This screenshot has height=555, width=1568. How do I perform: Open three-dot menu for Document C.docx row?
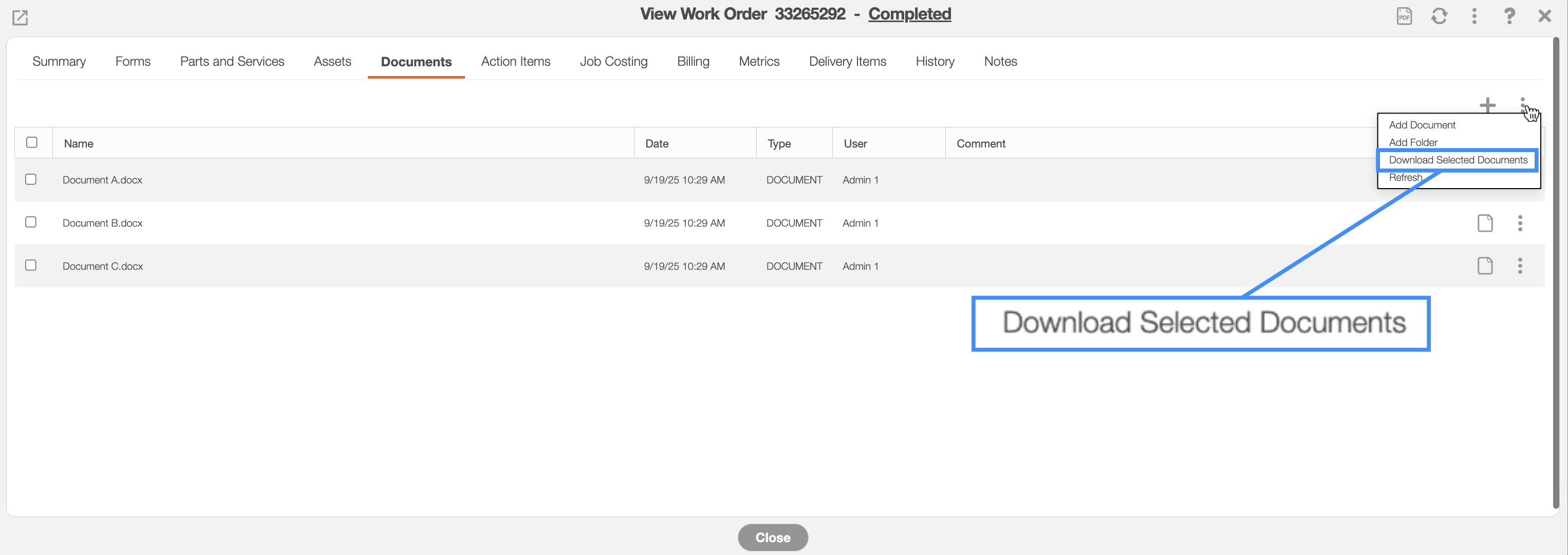(x=1520, y=266)
